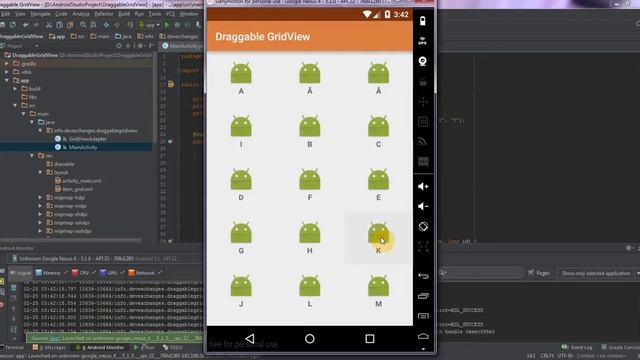Expand the mipmap-mdpi folder
This screenshot has height=360, width=640.
40,206
